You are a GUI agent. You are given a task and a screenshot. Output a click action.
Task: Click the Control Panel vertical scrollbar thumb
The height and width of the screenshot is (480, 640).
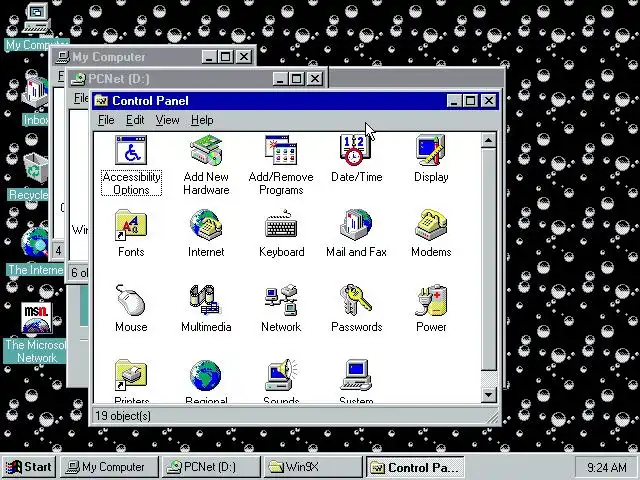pyautogui.click(x=489, y=260)
